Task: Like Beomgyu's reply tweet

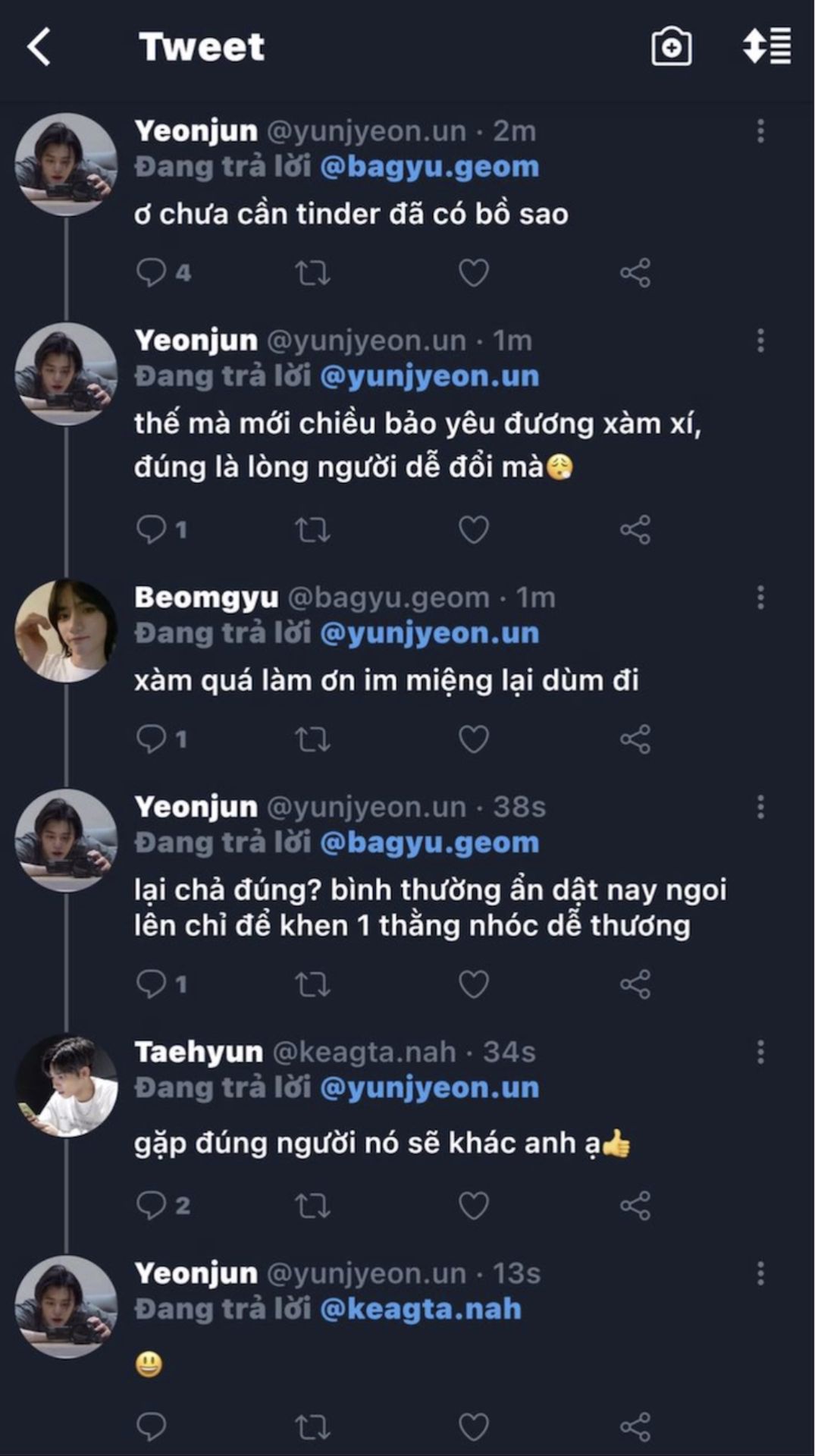Action: [x=474, y=739]
